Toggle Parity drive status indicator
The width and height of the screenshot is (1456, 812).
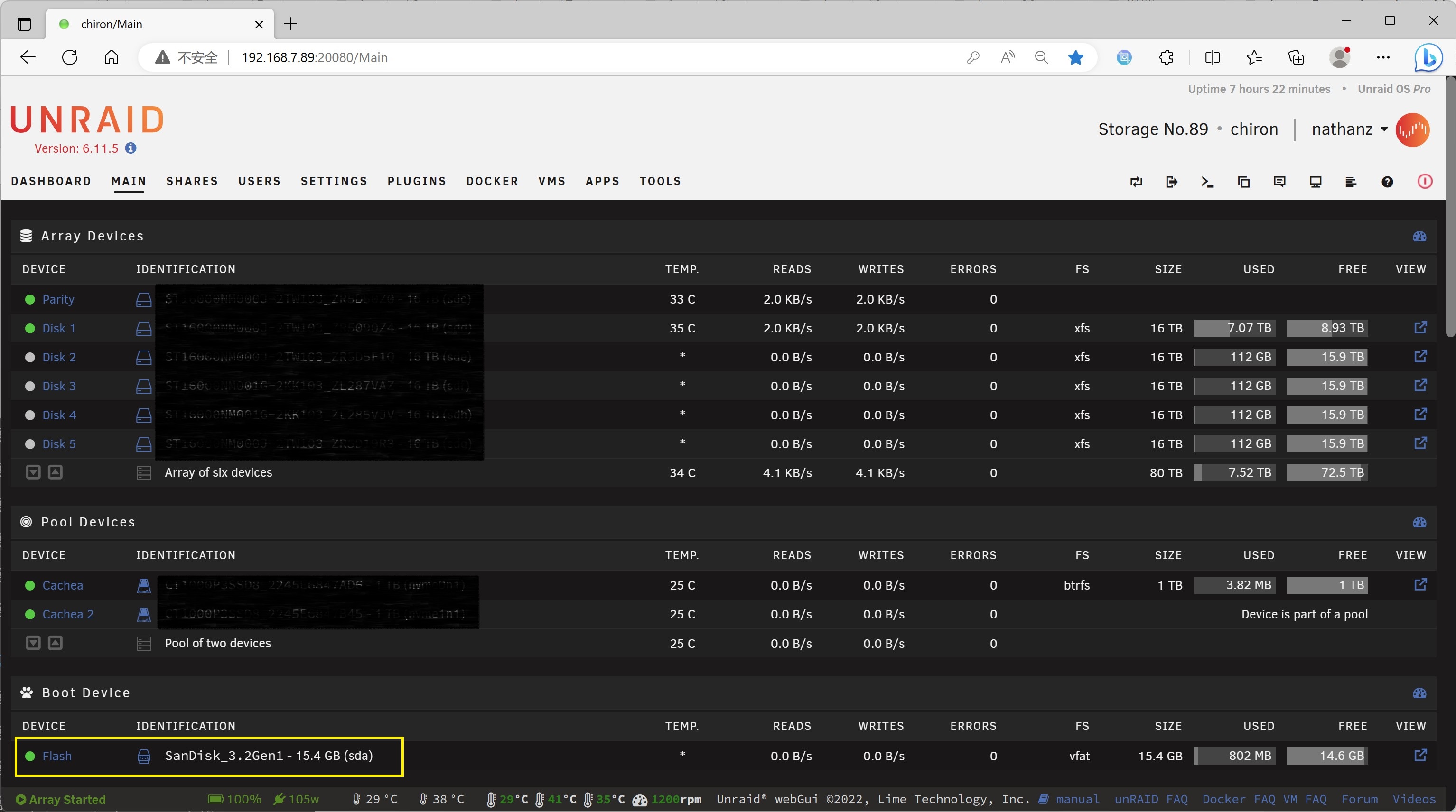click(x=30, y=299)
